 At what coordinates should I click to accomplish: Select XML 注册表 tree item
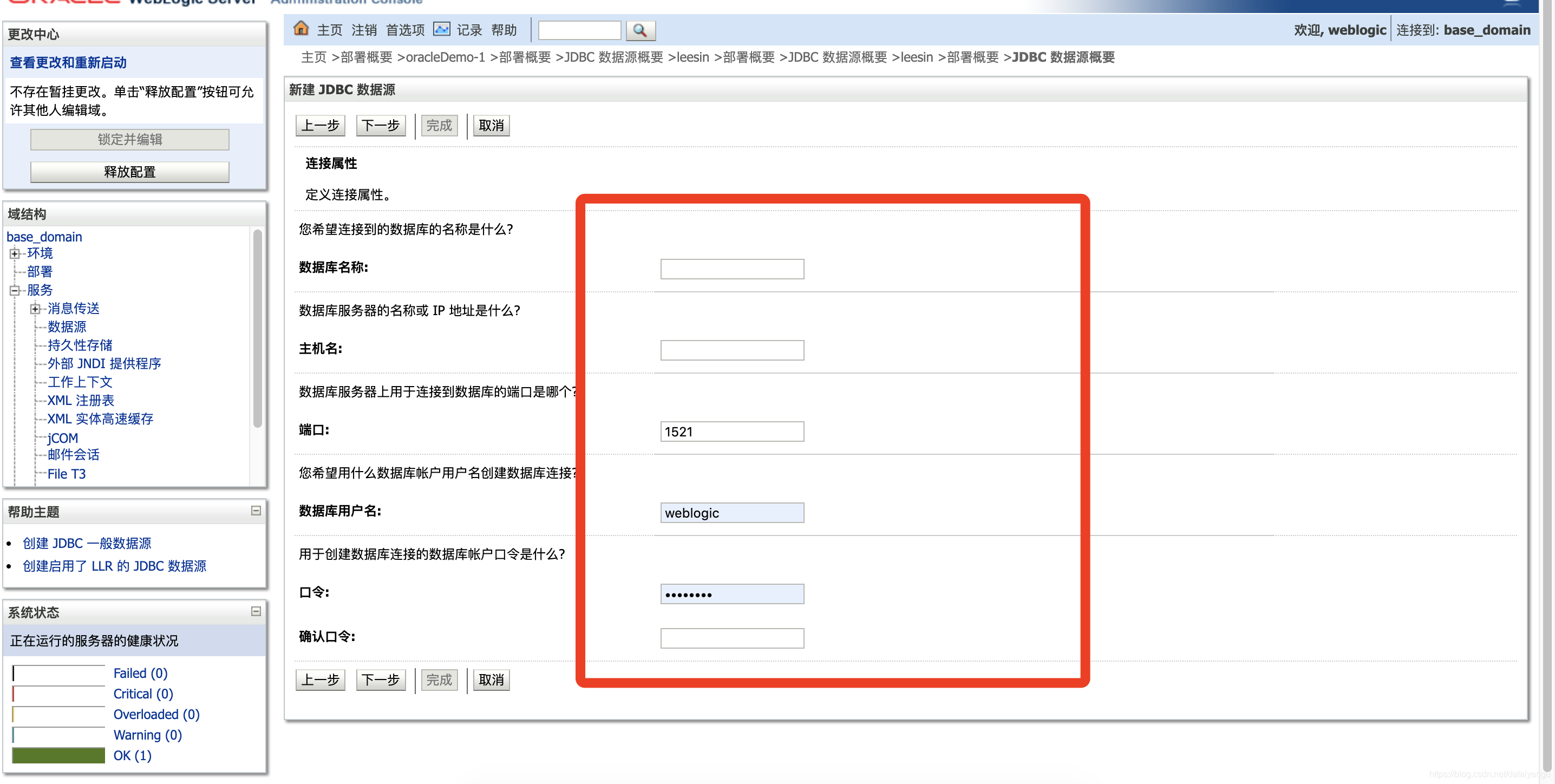tap(81, 401)
